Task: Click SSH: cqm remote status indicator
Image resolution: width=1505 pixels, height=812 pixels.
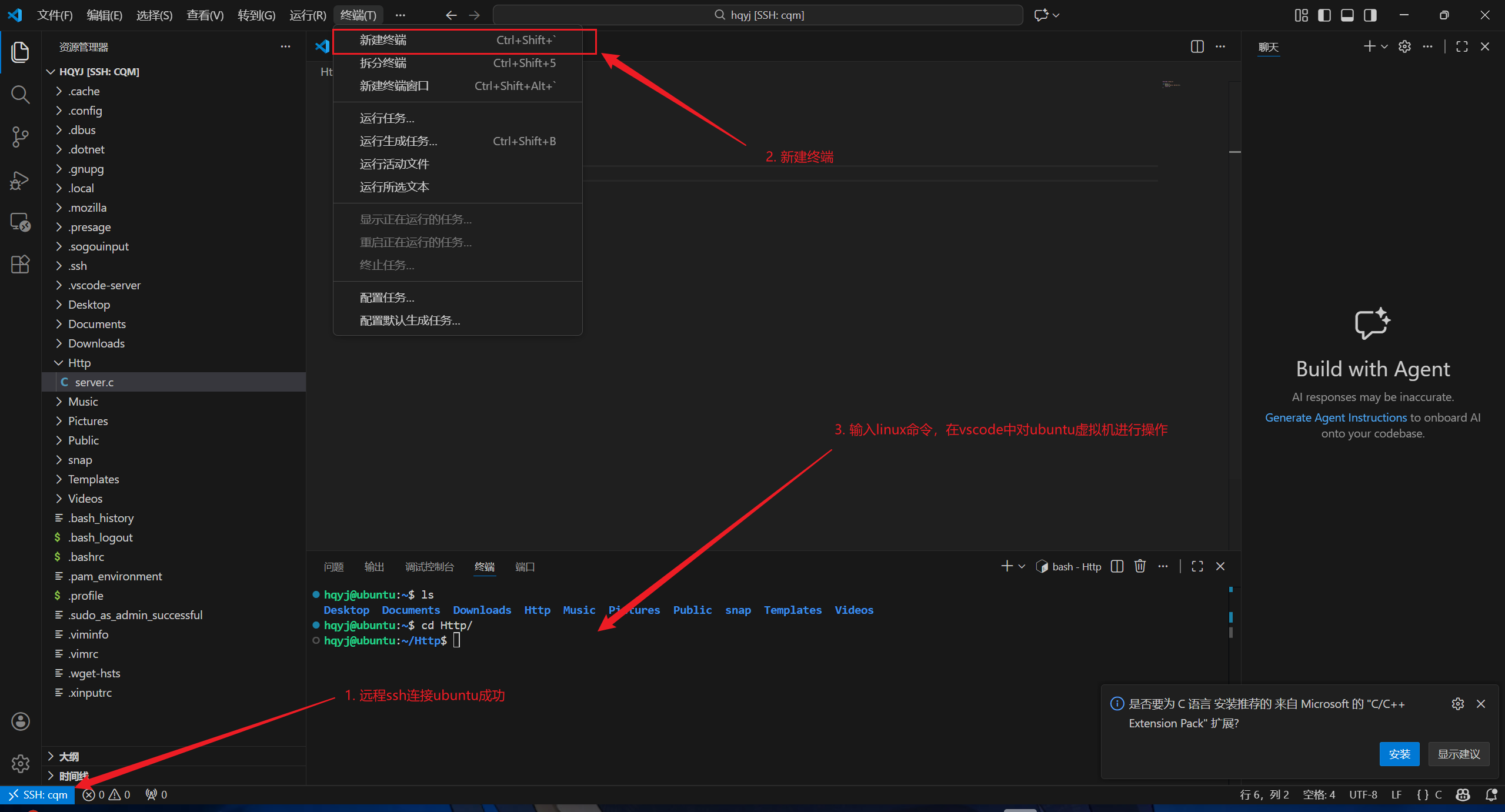Action: tap(38, 795)
